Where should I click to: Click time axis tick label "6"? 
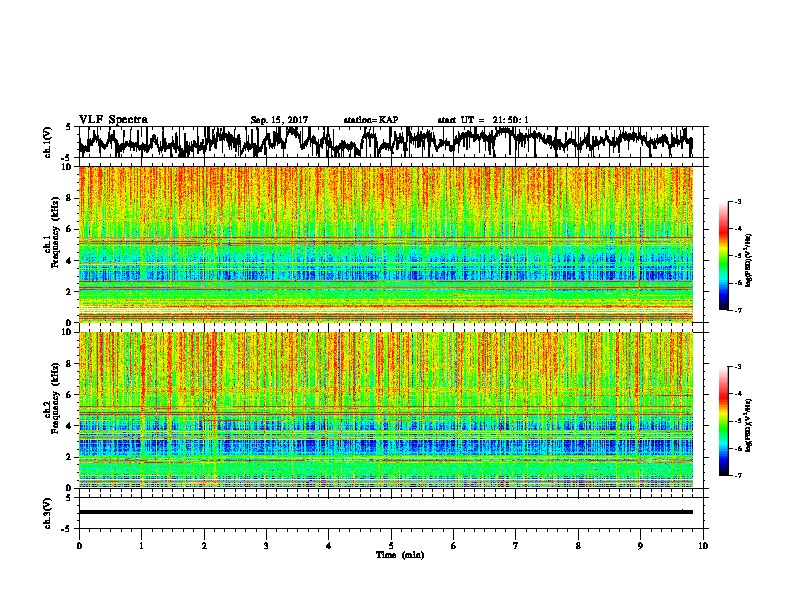(454, 546)
